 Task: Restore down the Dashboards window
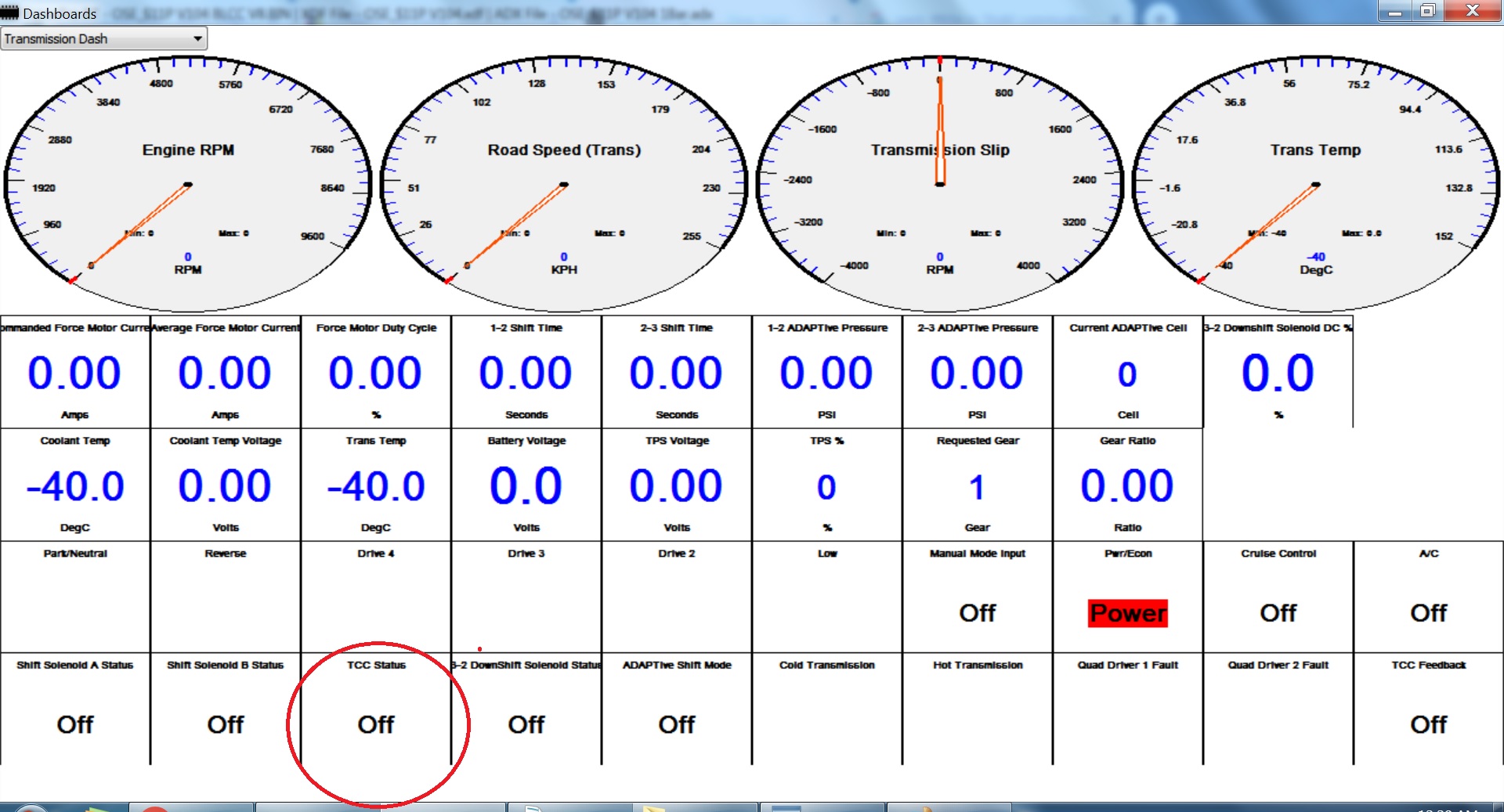pyautogui.click(x=1428, y=11)
